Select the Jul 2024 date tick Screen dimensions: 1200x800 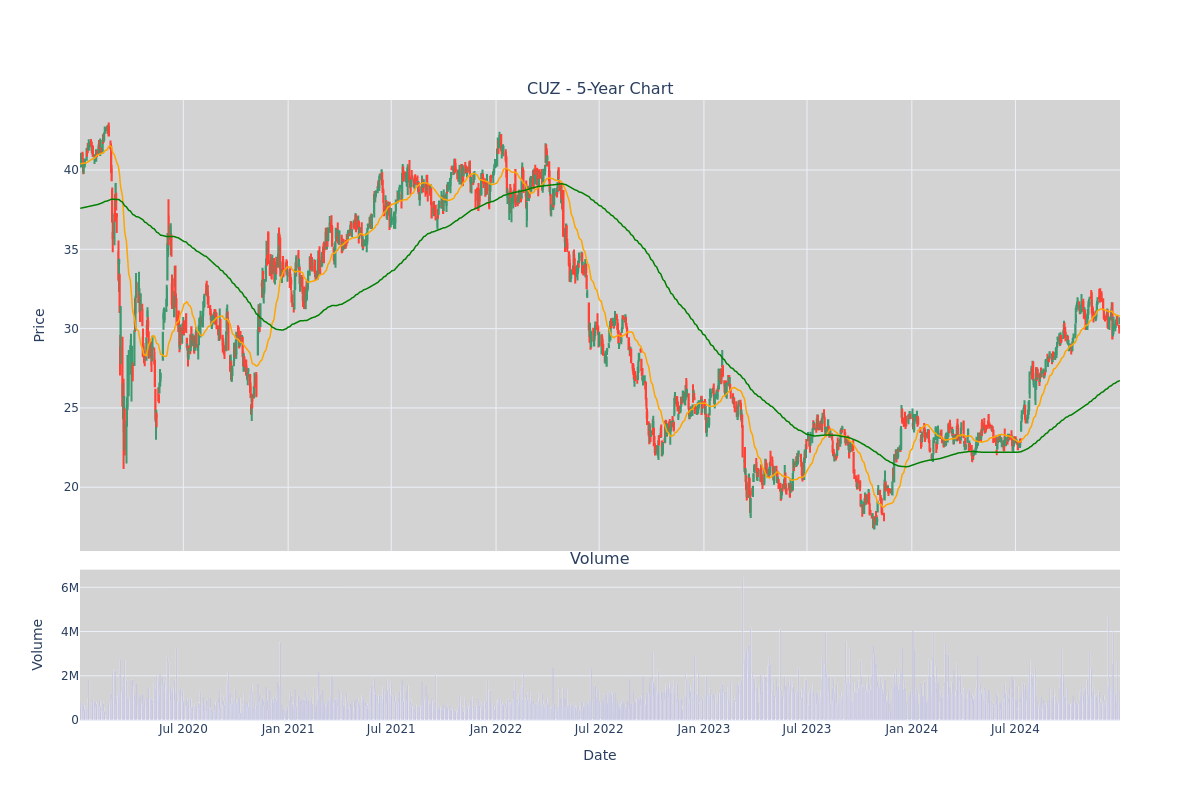tap(1015, 729)
